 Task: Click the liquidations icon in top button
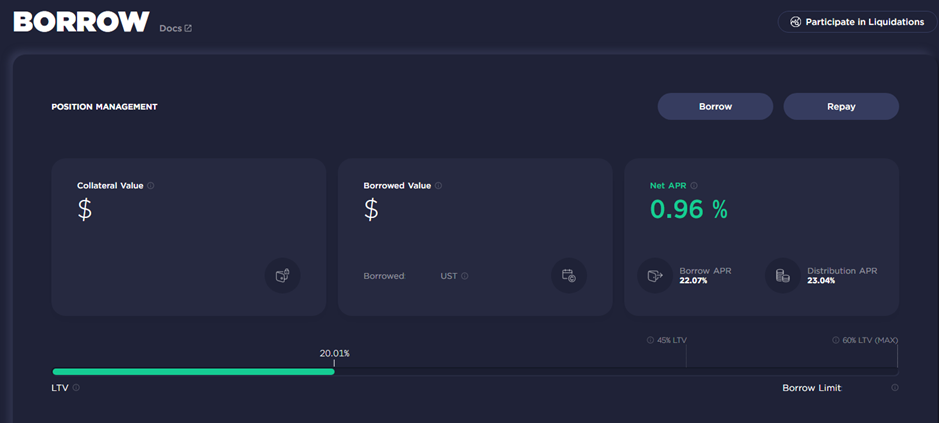point(795,22)
